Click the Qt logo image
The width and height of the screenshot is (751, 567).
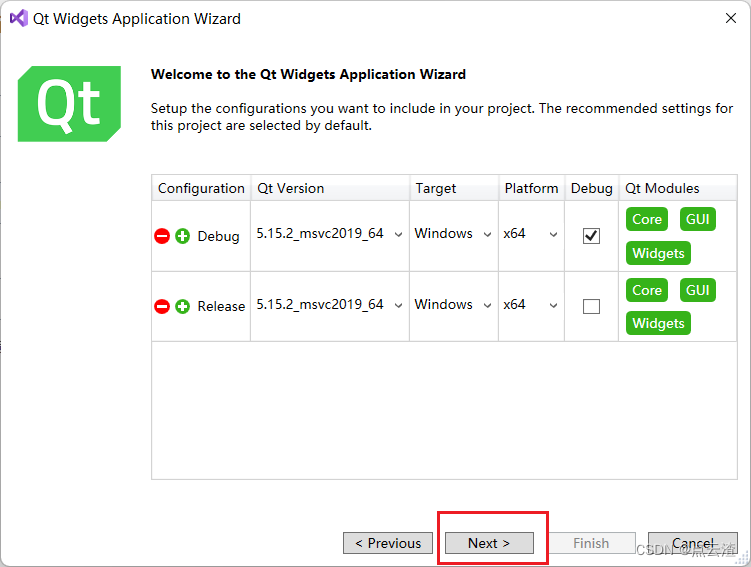click(x=69, y=104)
